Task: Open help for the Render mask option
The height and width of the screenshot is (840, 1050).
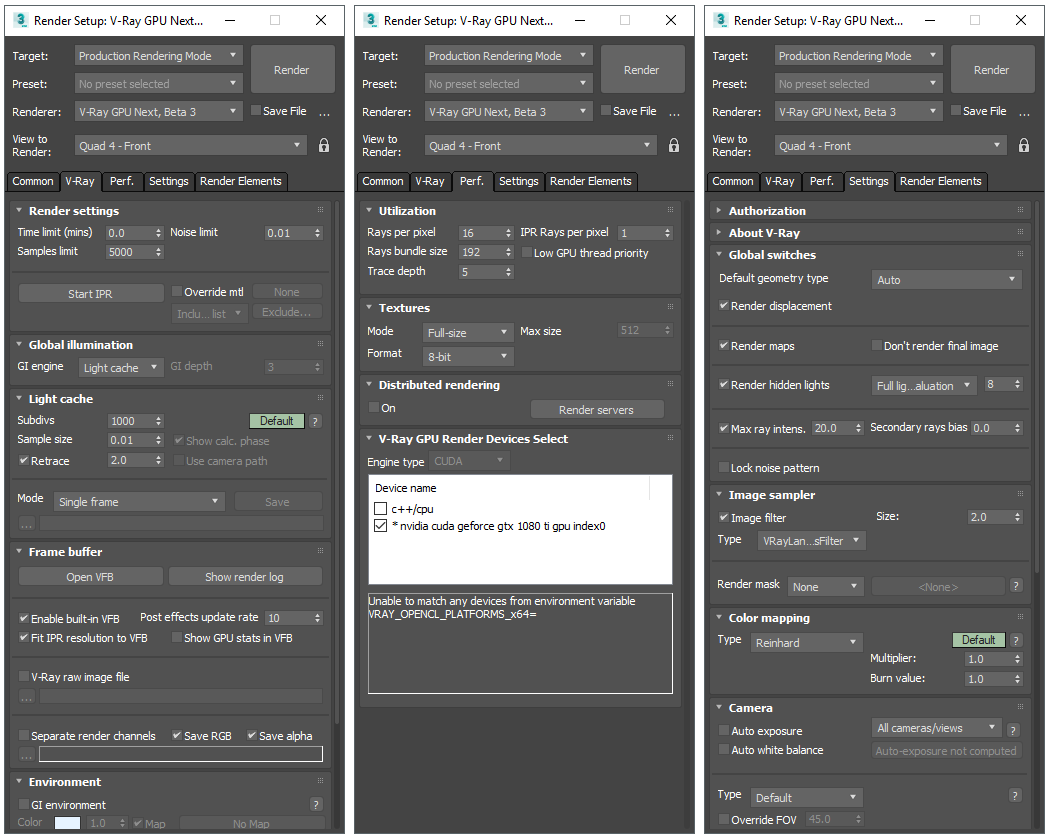Action: tap(1015, 586)
